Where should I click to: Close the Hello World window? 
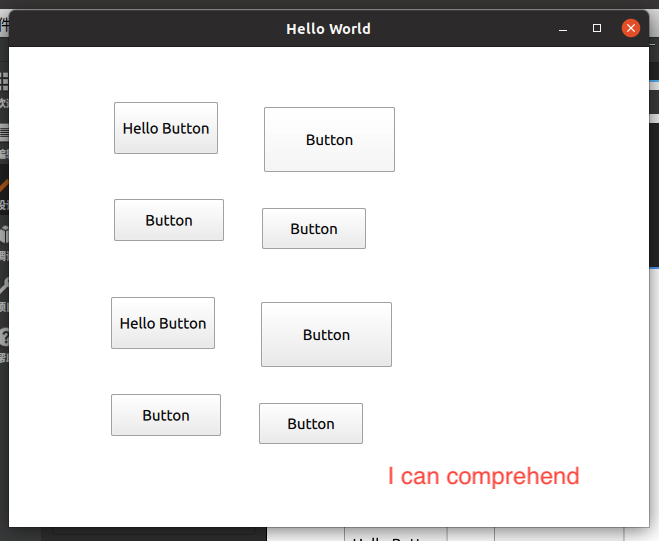point(631,28)
